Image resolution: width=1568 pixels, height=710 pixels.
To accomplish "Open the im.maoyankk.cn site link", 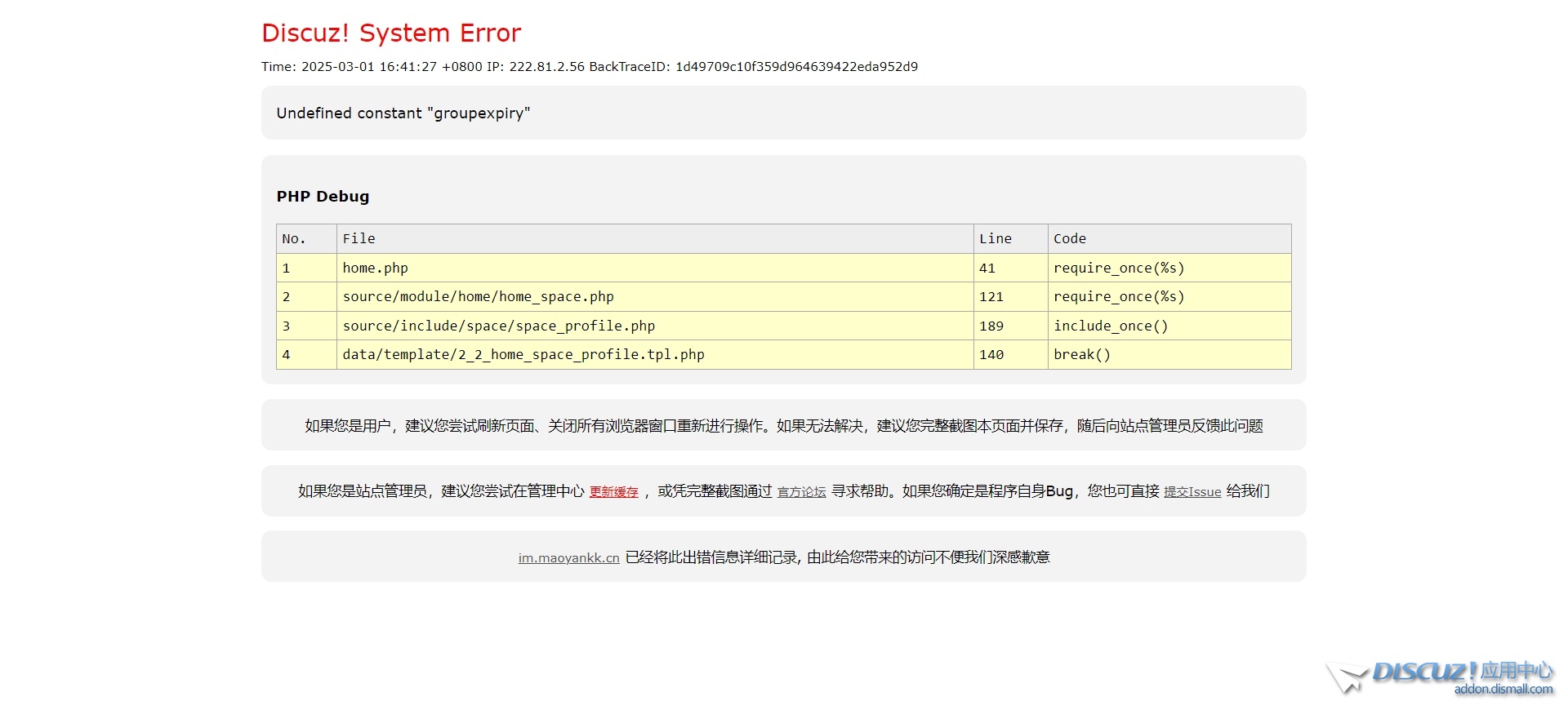I will [568, 557].
